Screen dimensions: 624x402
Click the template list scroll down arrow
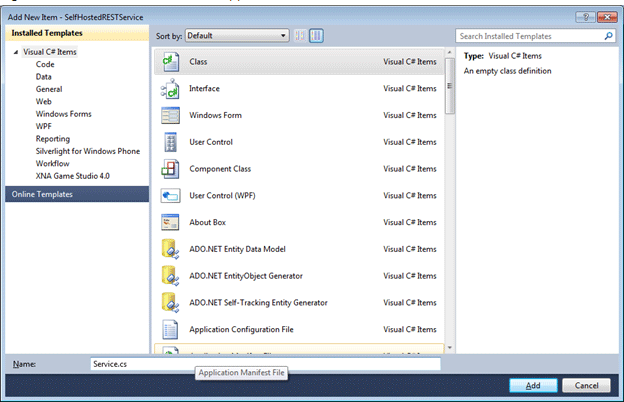coord(449,348)
